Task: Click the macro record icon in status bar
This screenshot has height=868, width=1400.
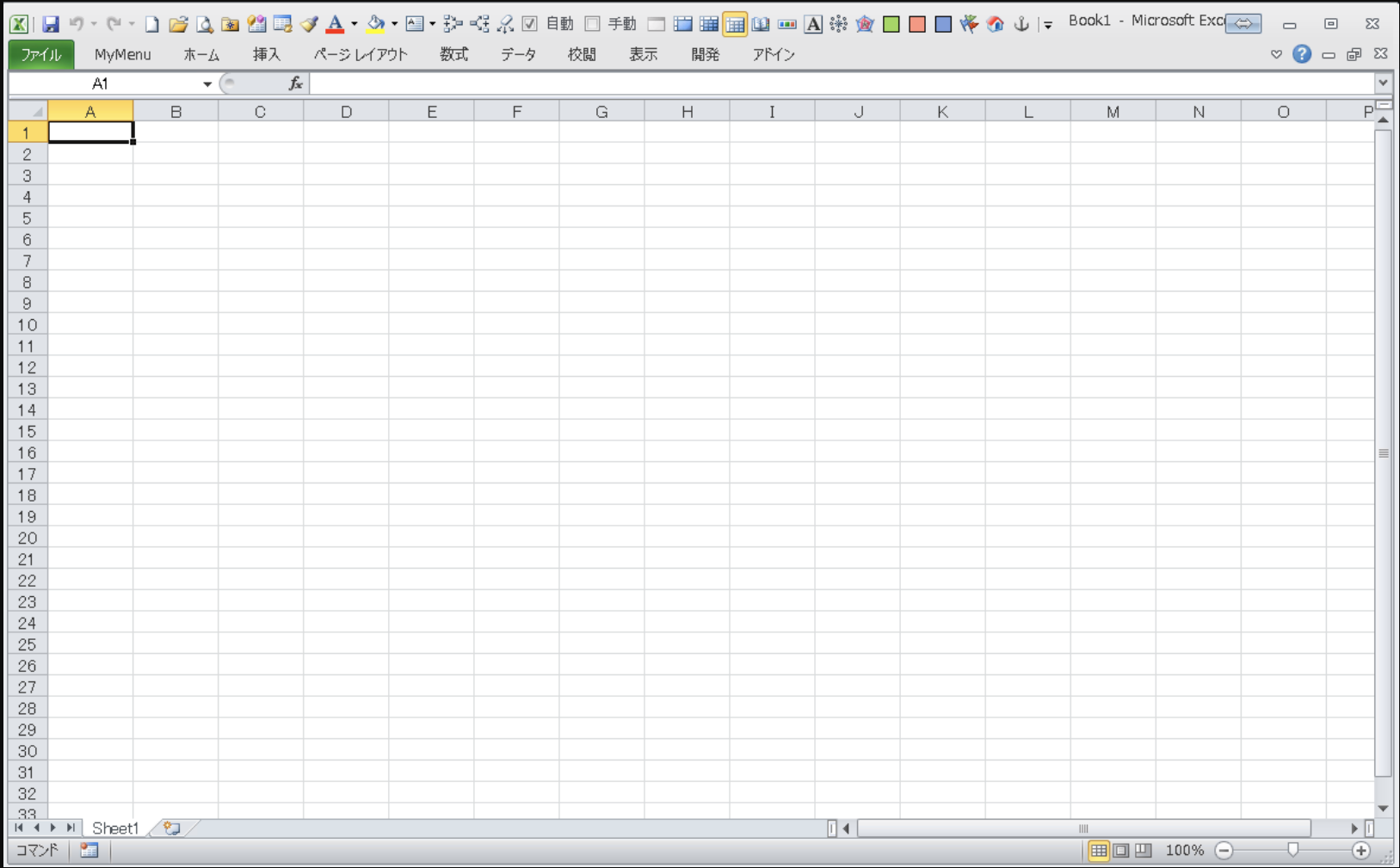Action: [89, 851]
